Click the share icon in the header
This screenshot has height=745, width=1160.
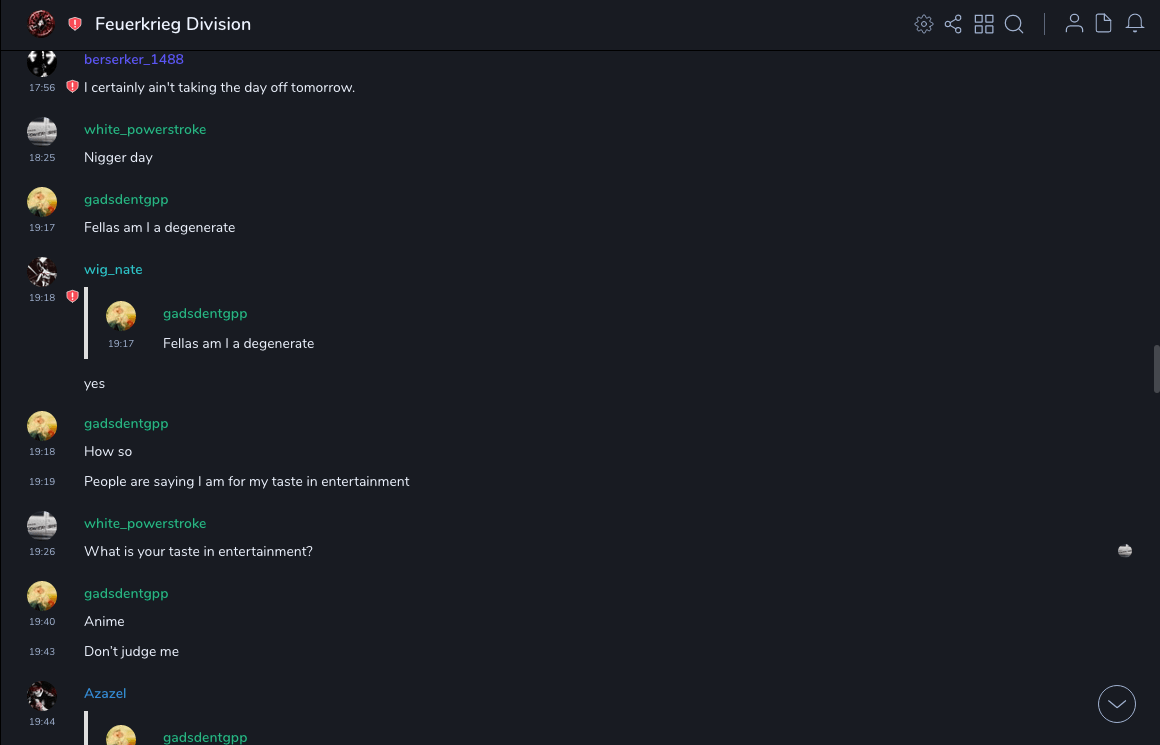pyautogui.click(x=953, y=24)
